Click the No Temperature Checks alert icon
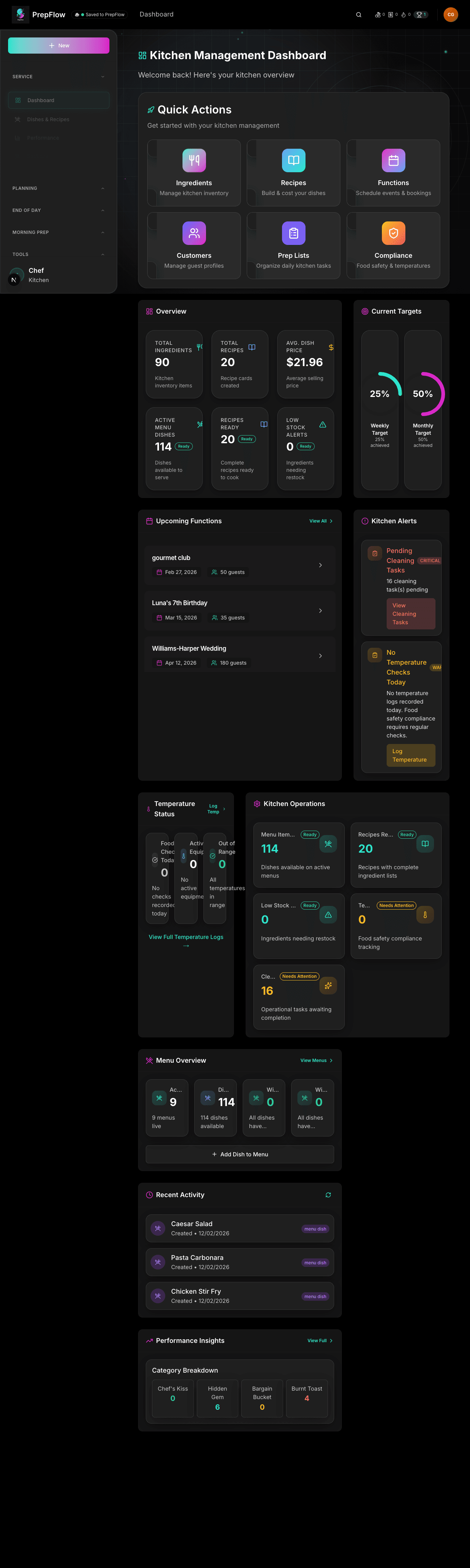Screen dimensions: 470x1568 (375, 655)
